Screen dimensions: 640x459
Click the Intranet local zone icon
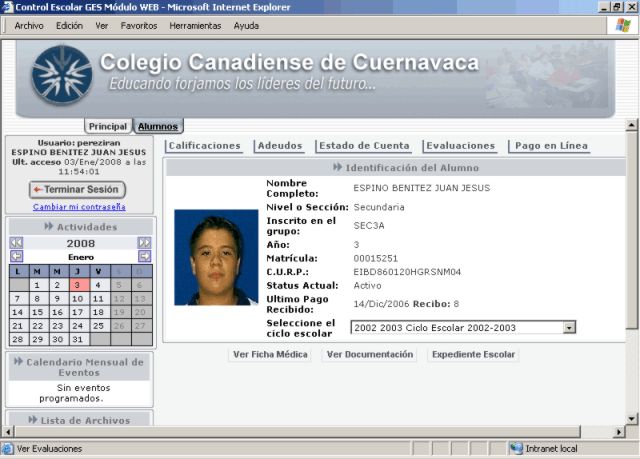point(516,449)
